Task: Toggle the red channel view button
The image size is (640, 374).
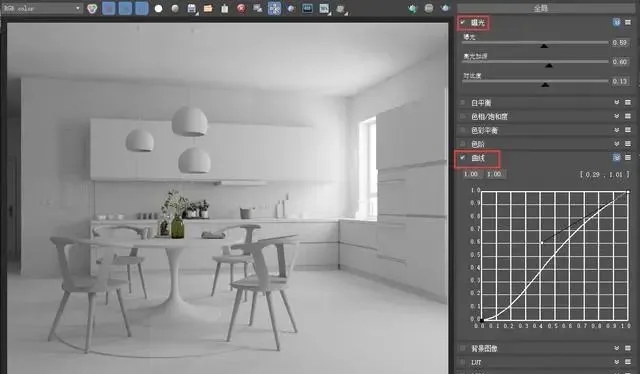Action: pos(109,8)
